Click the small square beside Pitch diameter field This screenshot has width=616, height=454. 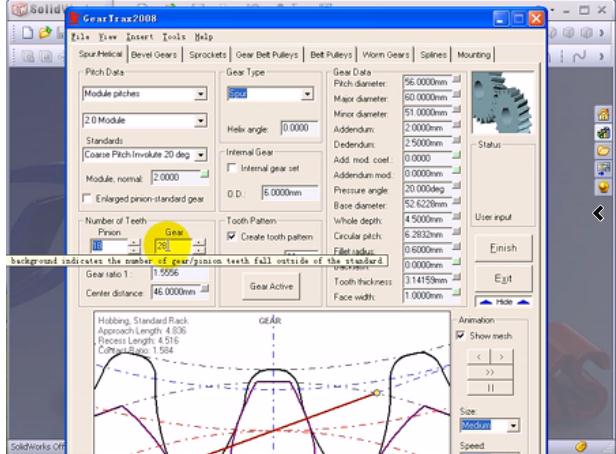coord(456,79)
